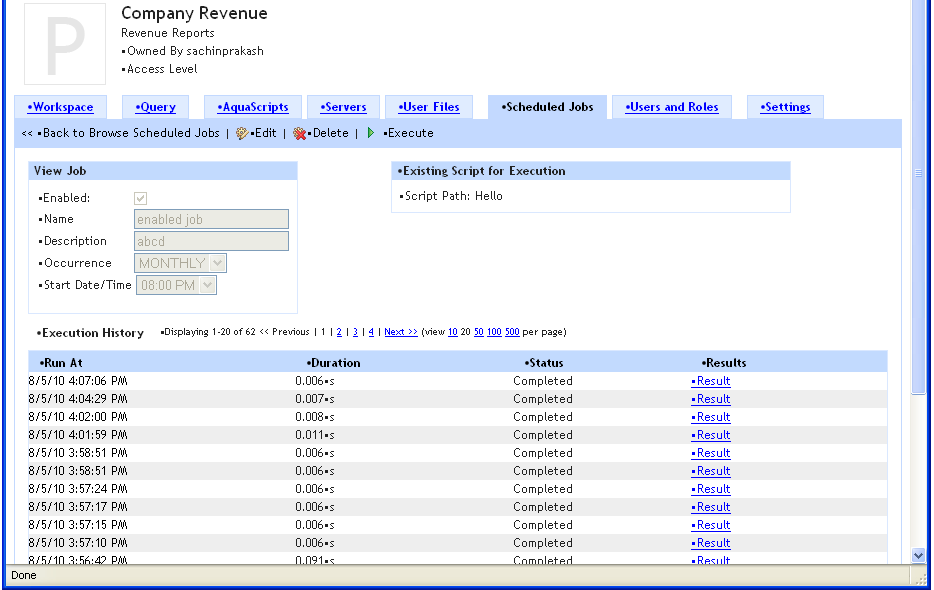Select the Scheduled Jobs tab
Viewport: 934px width, 590px height.
tap(547, 107)
